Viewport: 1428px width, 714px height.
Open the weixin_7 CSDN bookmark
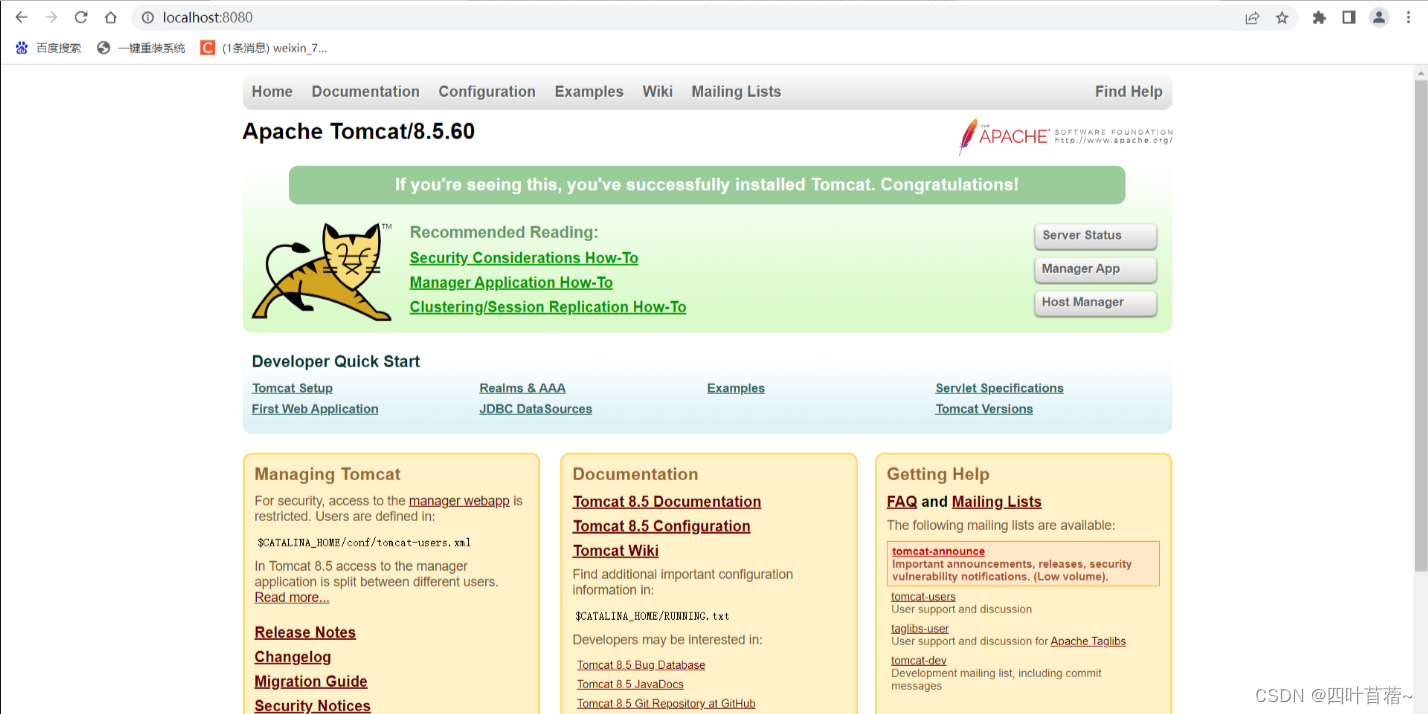(264, 48)
